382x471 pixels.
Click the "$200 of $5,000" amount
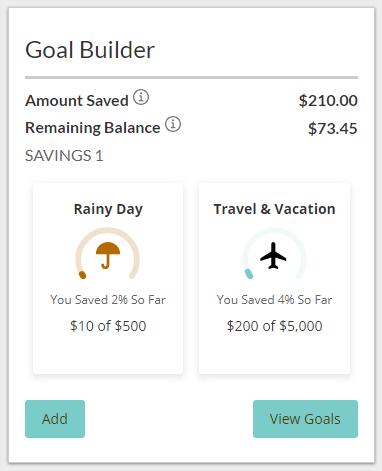[274, 326]
